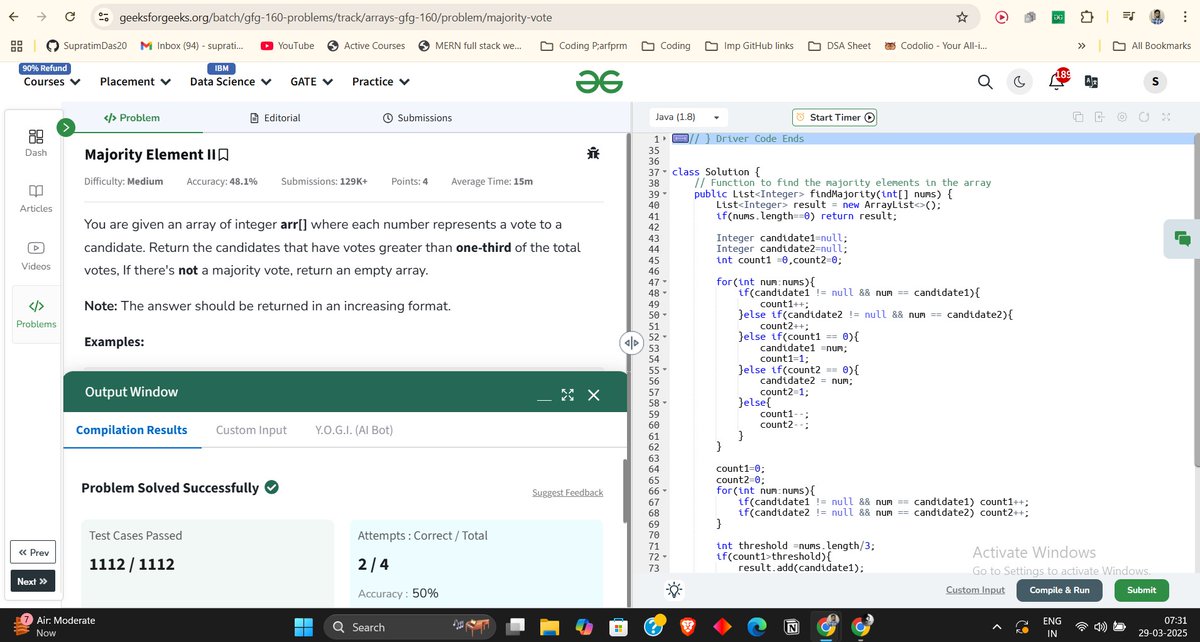Viewport: 1200px width, 642px height.
Task: Open the GATE dropdown menu
Action: pos(311,81)
